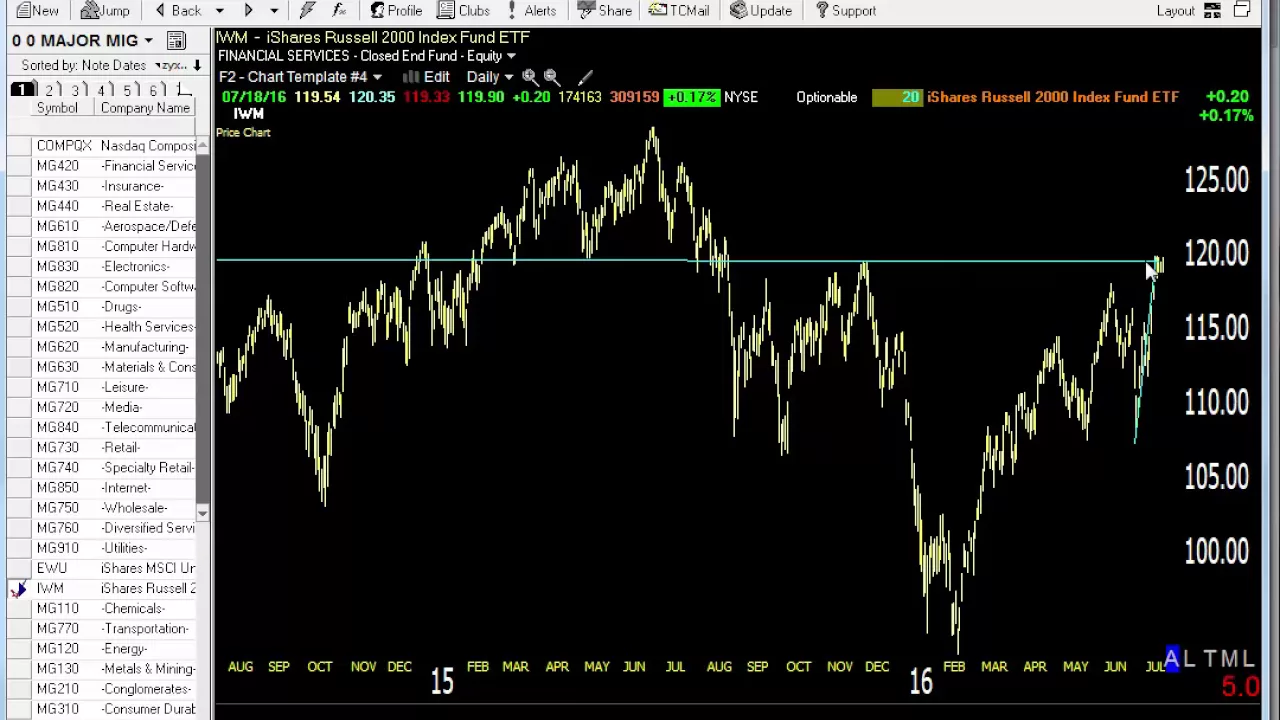1280x720 pixels.
Task: Select the trendline drawing tool
Action: 586,77
